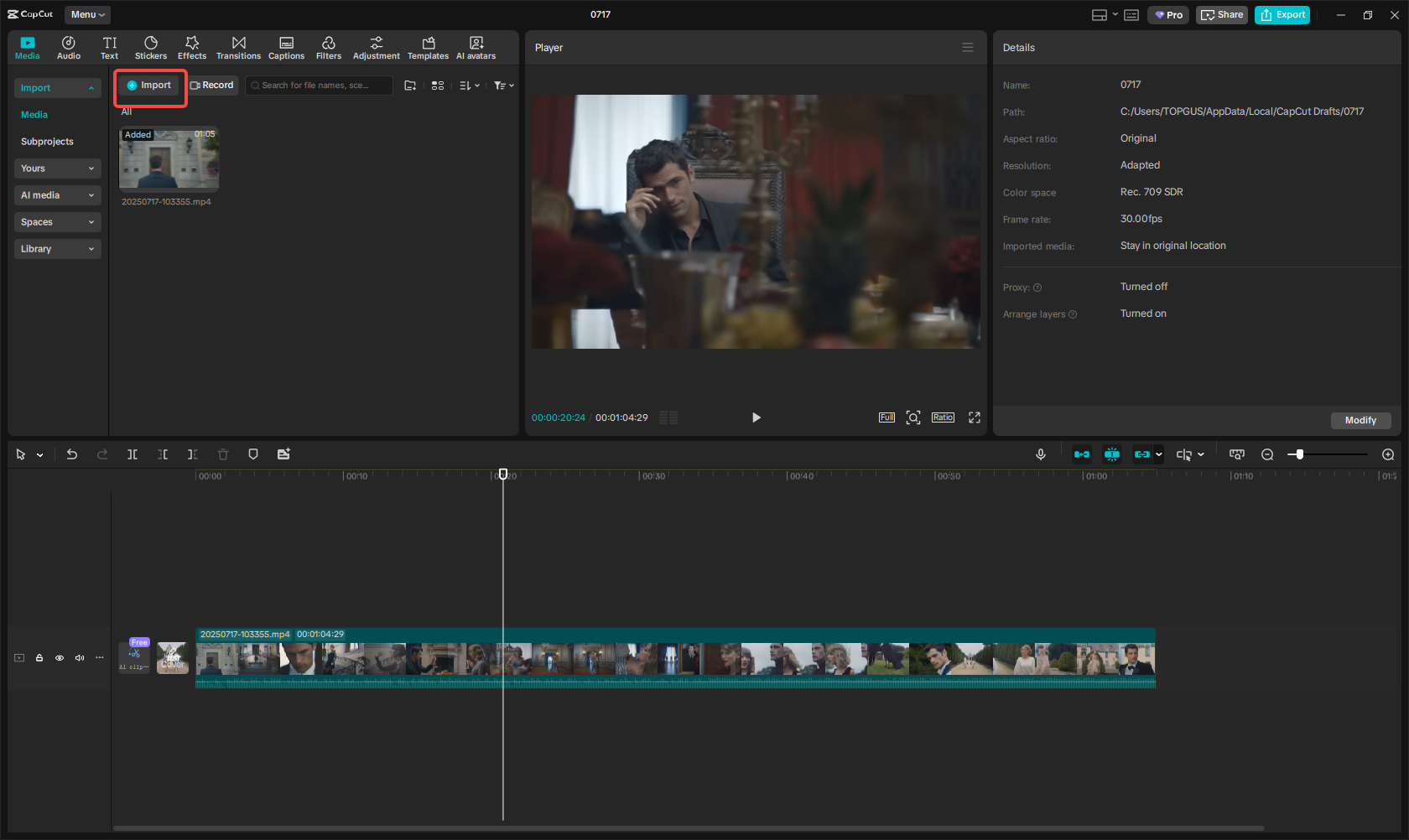Image resolution: width=1409 pixels, height=840 pixels.
Task: Add a marker with shield icon
Action: 253,454
